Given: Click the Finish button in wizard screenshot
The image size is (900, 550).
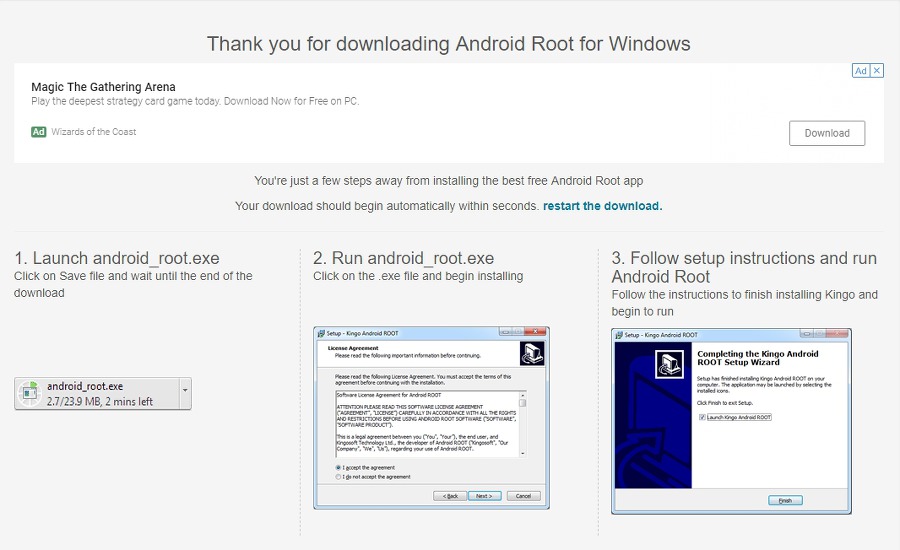Looking at the screenshot, I should tap(785, 501).
